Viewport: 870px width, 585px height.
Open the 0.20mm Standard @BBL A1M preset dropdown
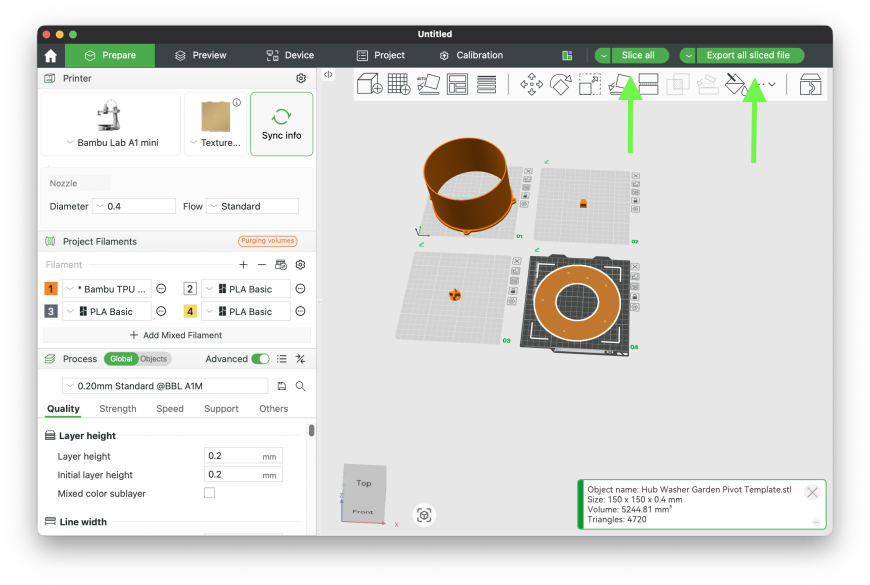(165, 386)
